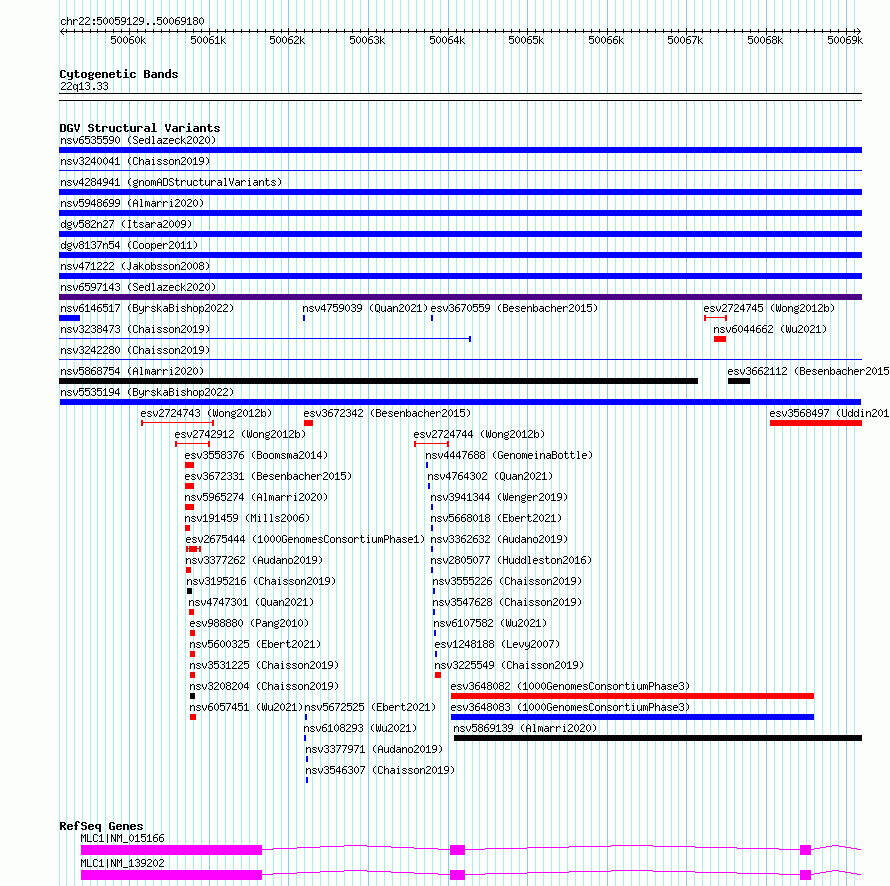
Task: Select nsv471222 (Jakobsson2008) variant label
Action: tap(135, 266)
